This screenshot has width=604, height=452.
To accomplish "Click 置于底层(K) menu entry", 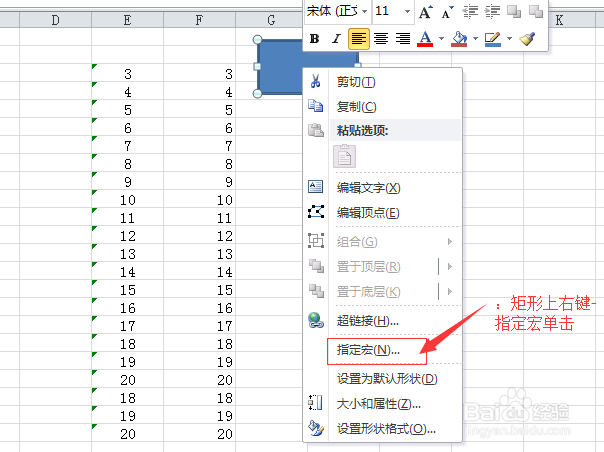I will (369, 292).
